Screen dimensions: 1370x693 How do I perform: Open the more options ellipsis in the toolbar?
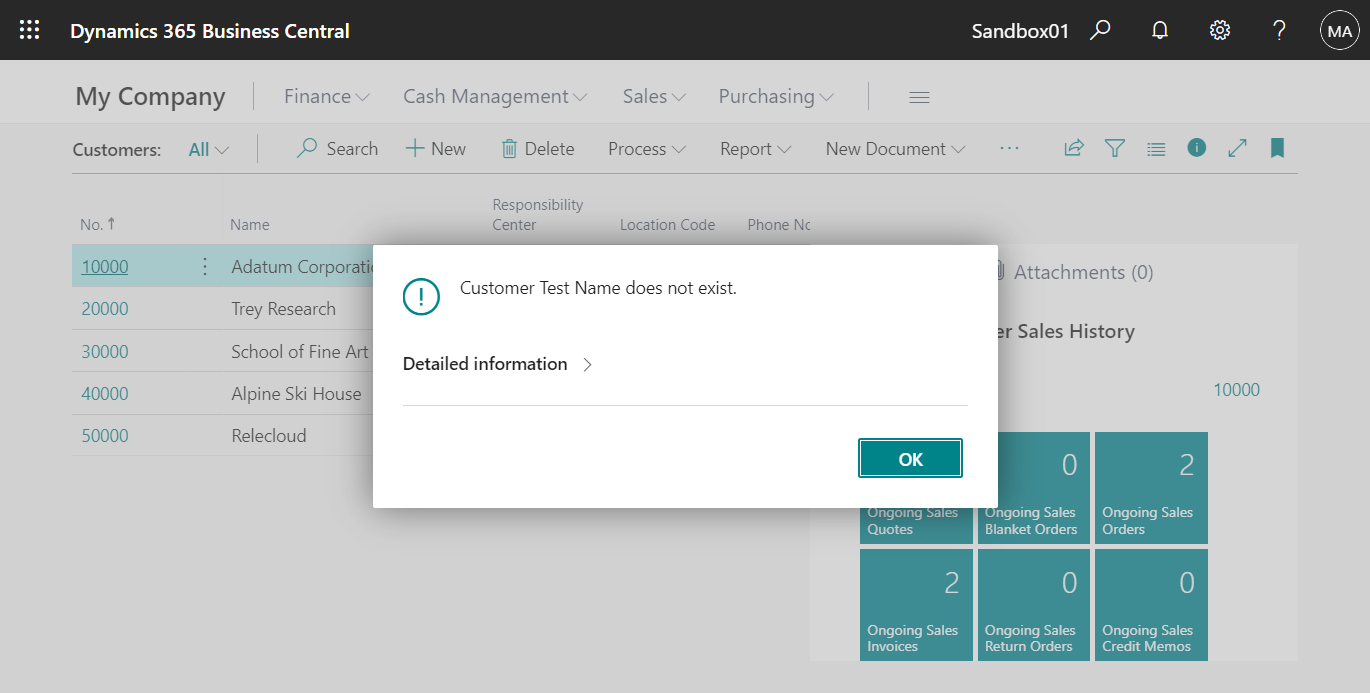[1009, 148]
